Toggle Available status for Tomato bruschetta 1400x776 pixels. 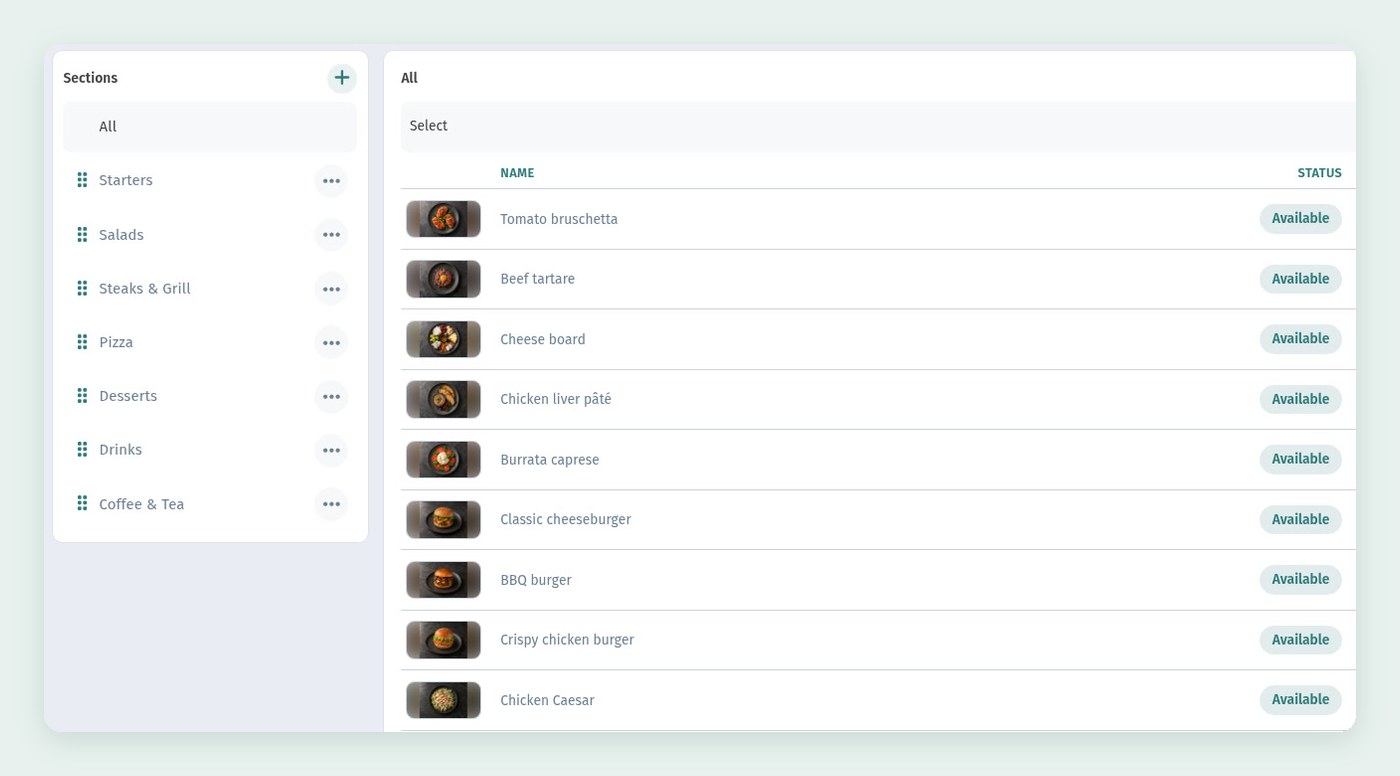pyautogui.click(x=1300, y=219)
